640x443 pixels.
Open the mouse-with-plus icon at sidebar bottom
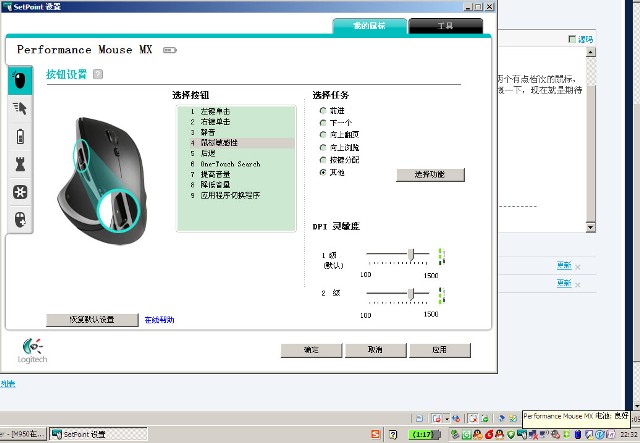point(20,220)
